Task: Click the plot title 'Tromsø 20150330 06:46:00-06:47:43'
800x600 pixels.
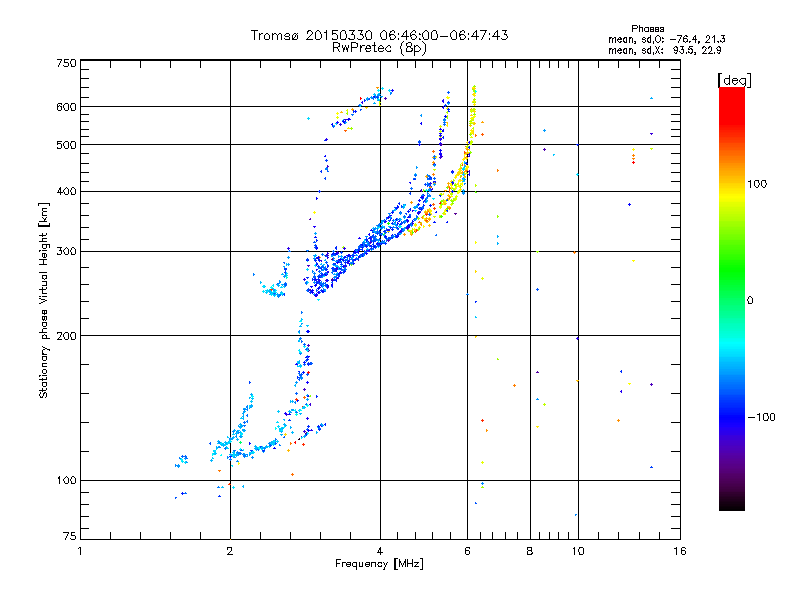Action: [379, 35]
